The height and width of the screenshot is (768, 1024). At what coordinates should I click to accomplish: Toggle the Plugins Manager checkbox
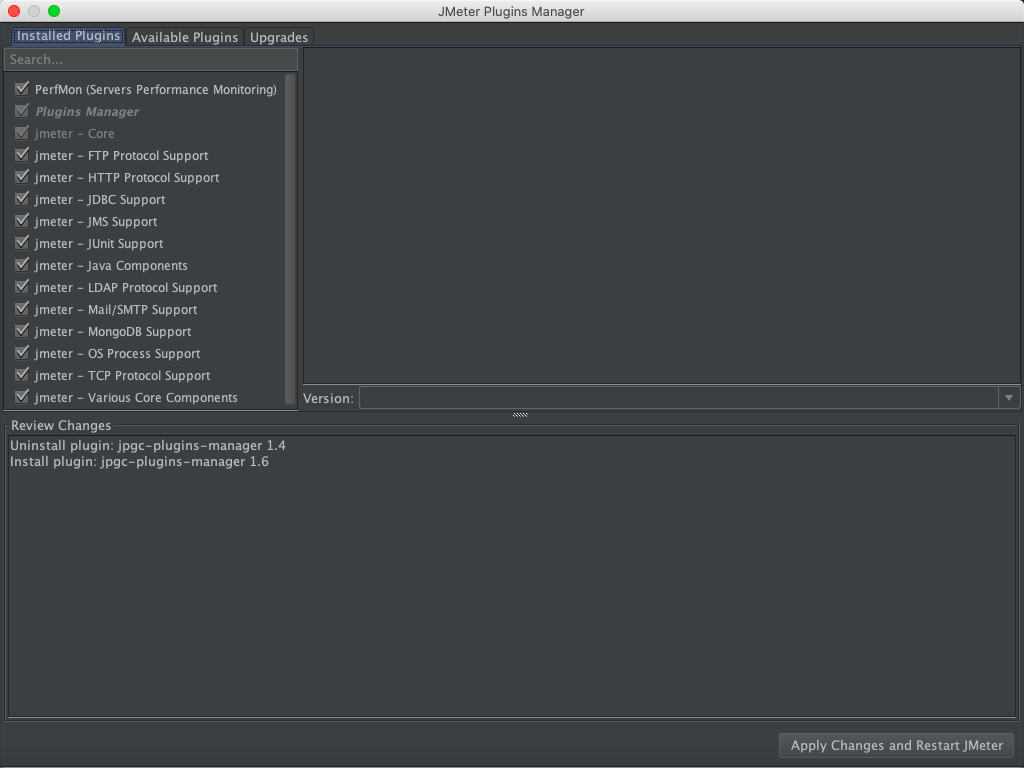(22, 110)
